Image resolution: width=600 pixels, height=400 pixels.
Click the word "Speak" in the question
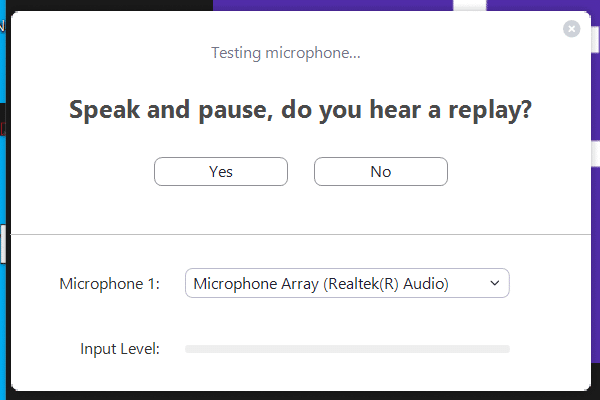103,110
